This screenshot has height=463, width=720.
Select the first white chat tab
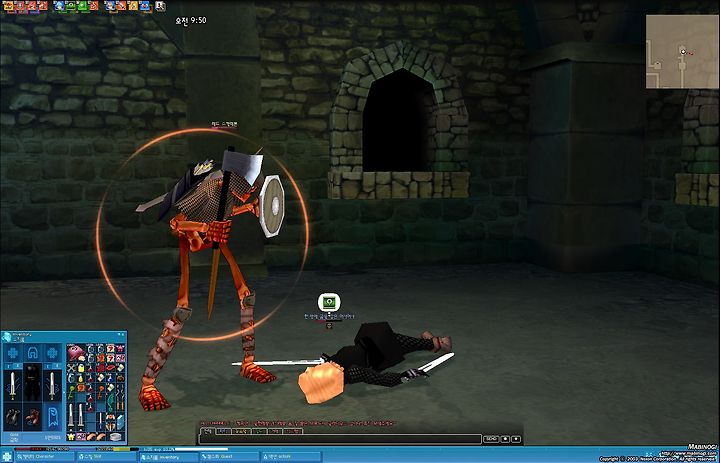coord(208,431)
